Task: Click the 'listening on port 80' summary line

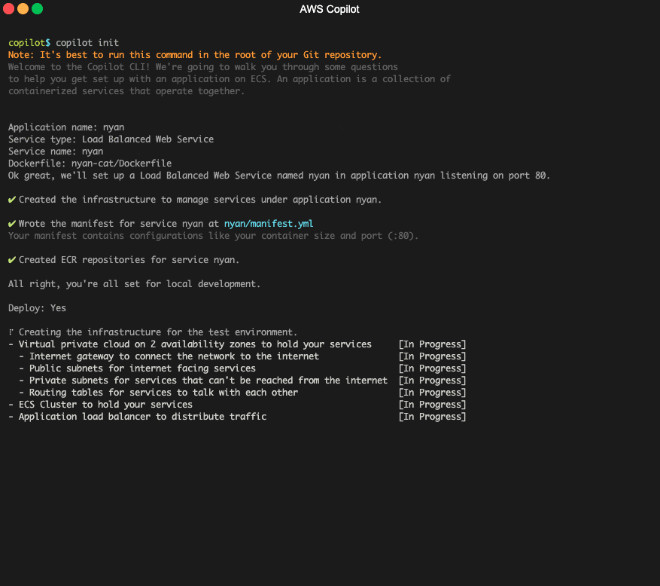Action: coord(279,176)
